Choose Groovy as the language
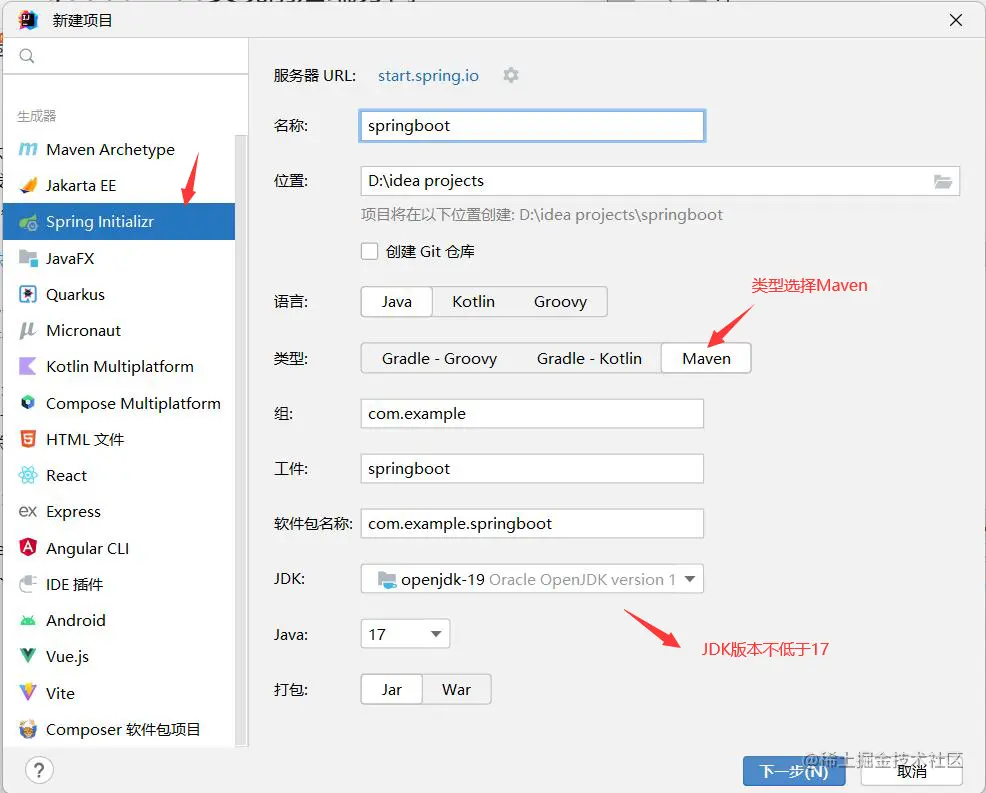Viewport: 986px width, 793px height. pyautogui.click(x=560, y=302)
